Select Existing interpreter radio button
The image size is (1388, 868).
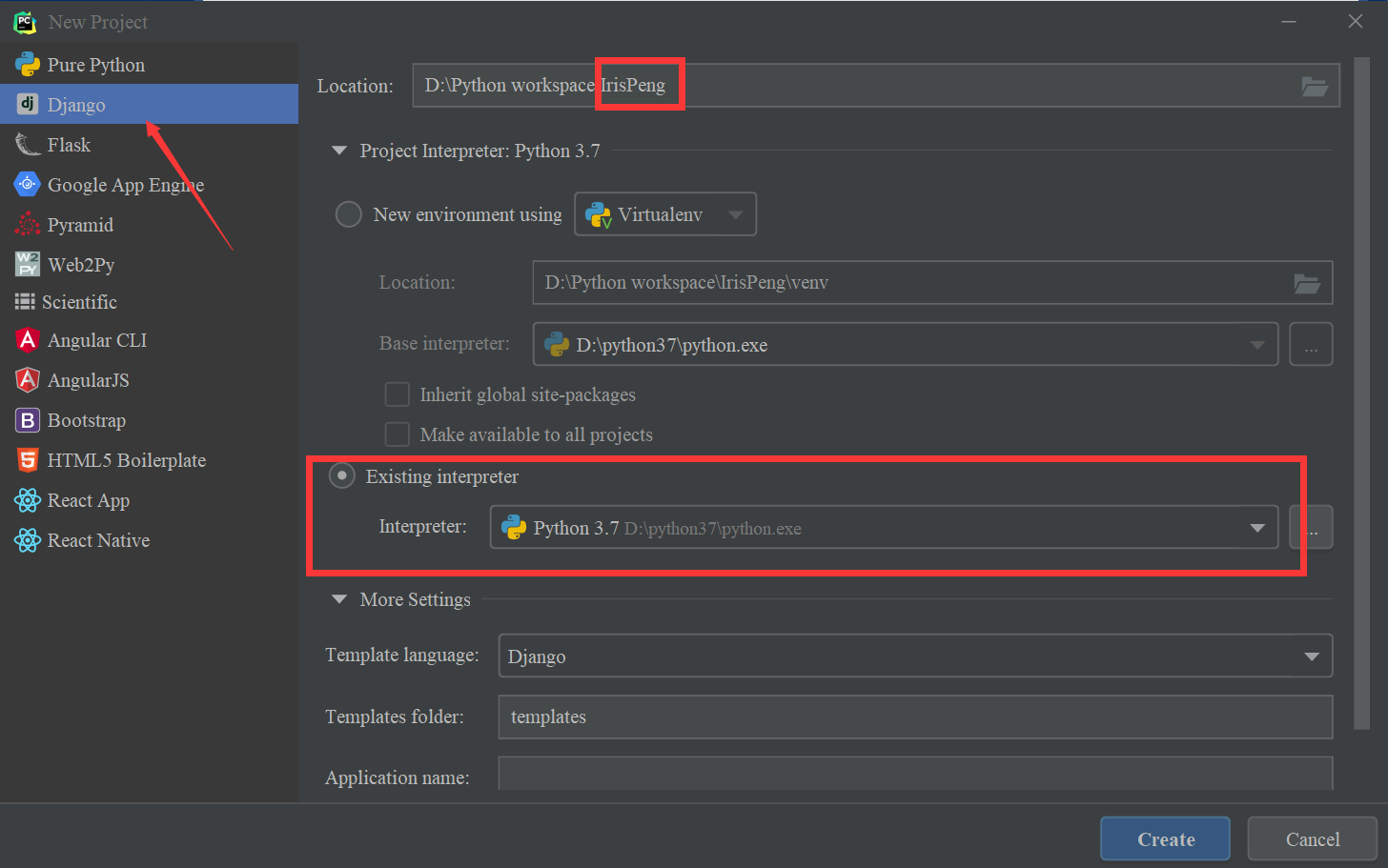click(341, 475)
